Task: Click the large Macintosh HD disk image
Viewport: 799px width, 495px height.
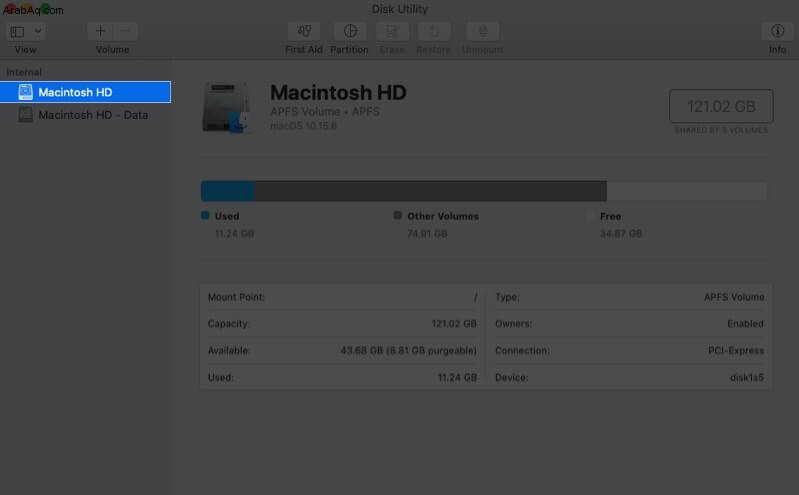Action: (226, 108)
